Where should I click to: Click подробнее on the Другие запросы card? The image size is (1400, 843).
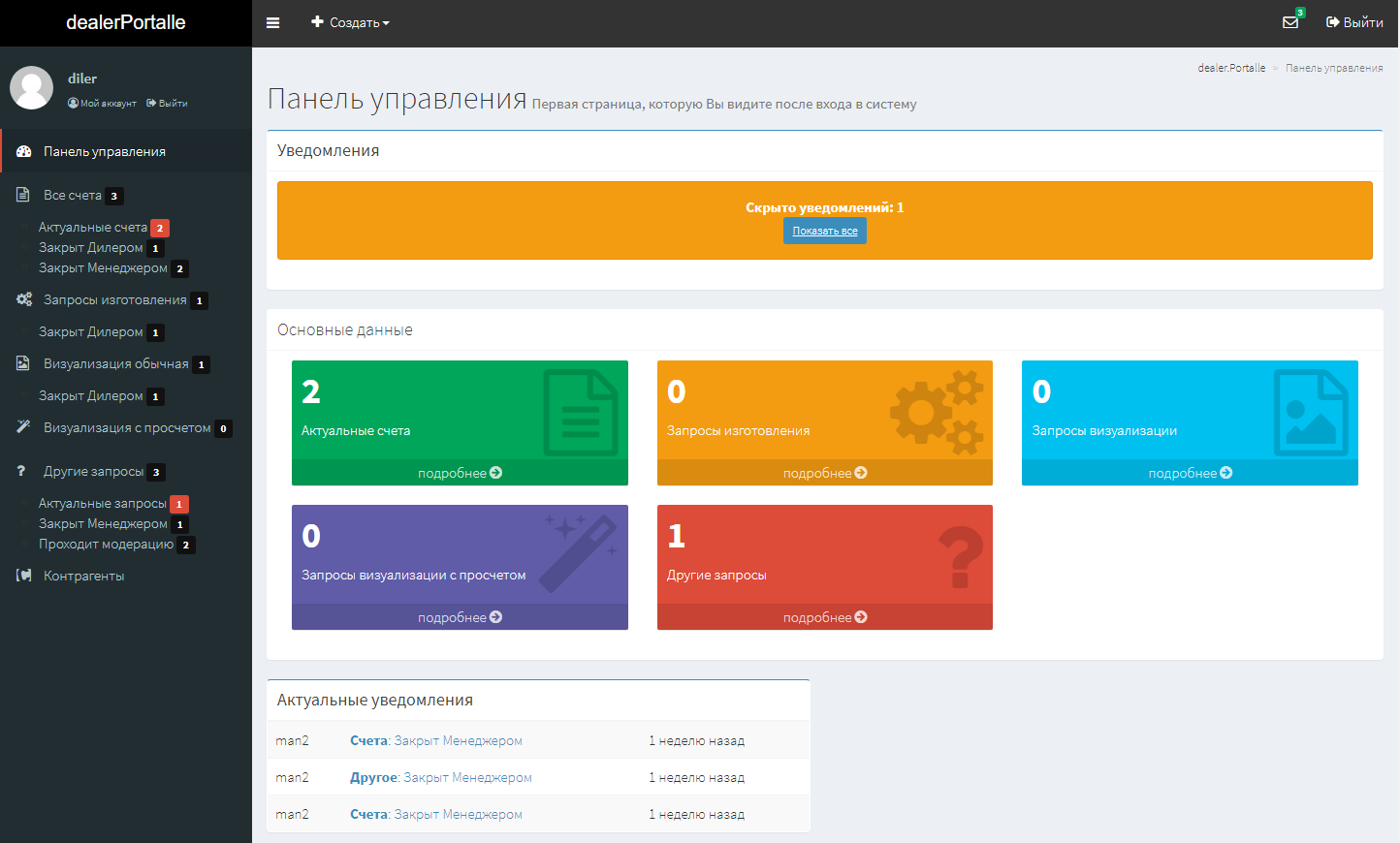825,617
